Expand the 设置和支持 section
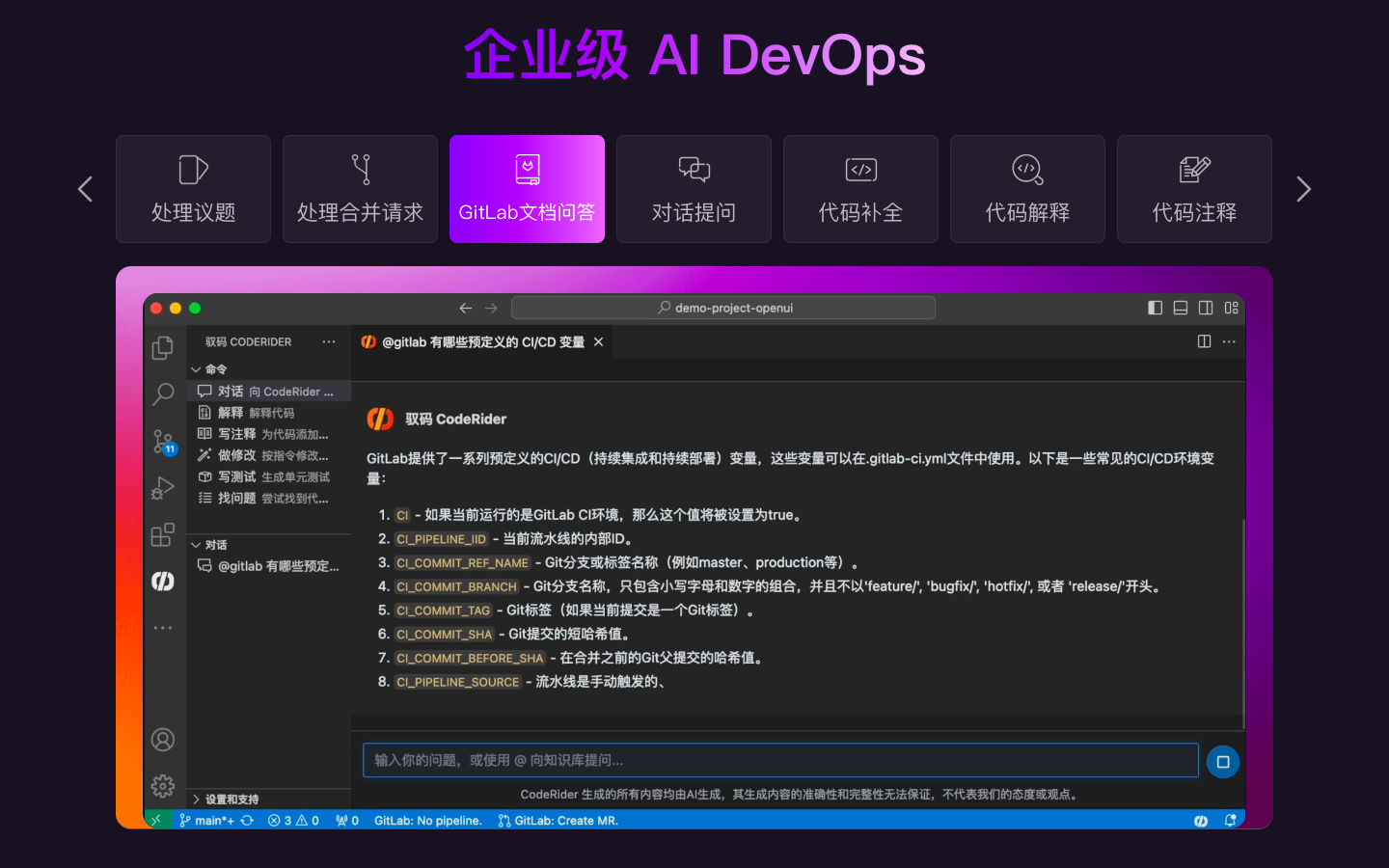Viewport: 1389px width, 868px height. pos(225,800)
